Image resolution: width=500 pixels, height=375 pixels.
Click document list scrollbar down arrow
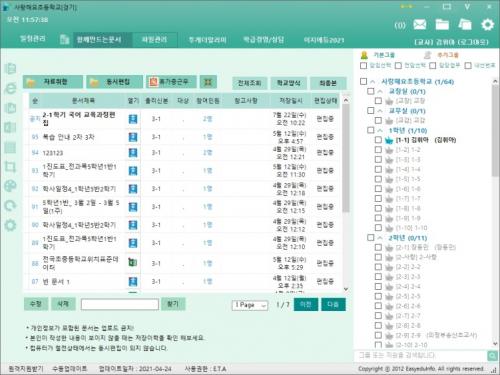coord(346,289)
